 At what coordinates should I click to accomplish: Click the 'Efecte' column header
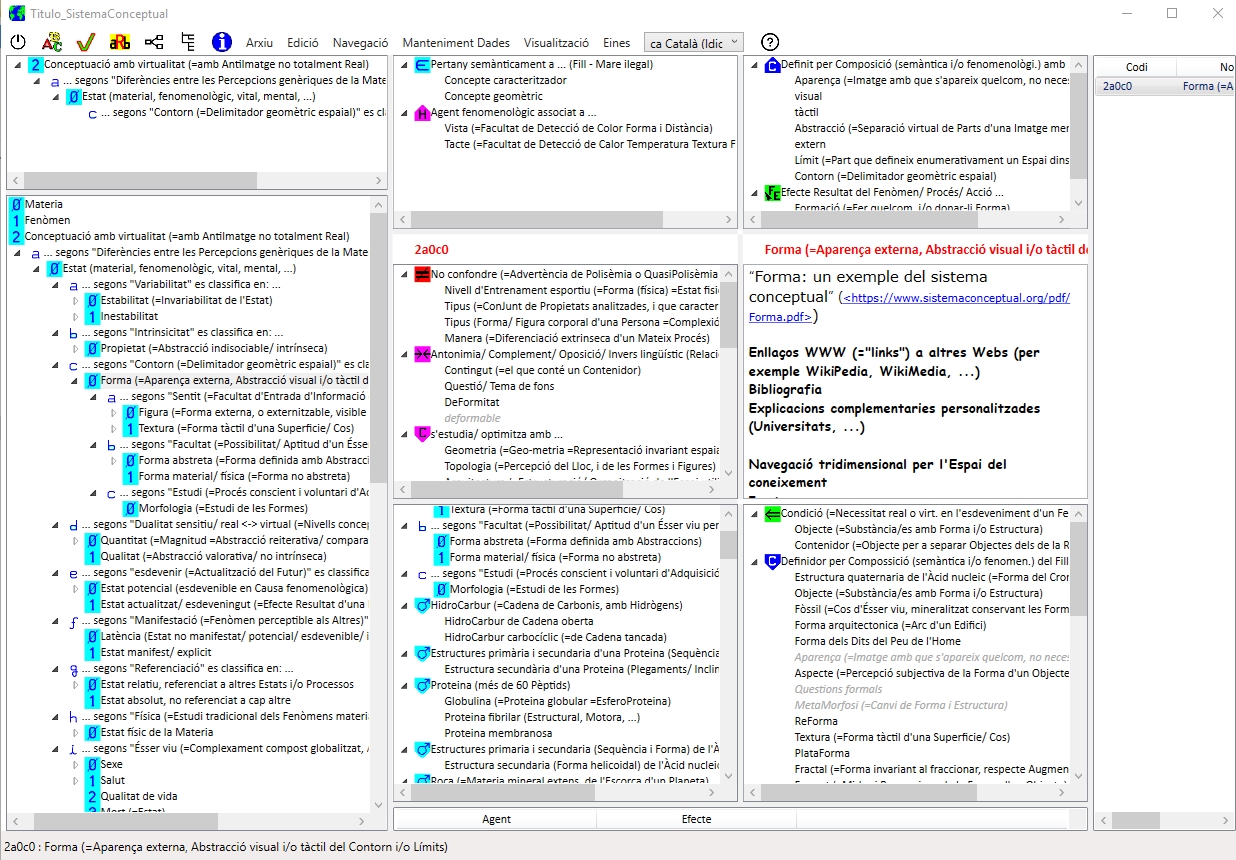point(696,819)
